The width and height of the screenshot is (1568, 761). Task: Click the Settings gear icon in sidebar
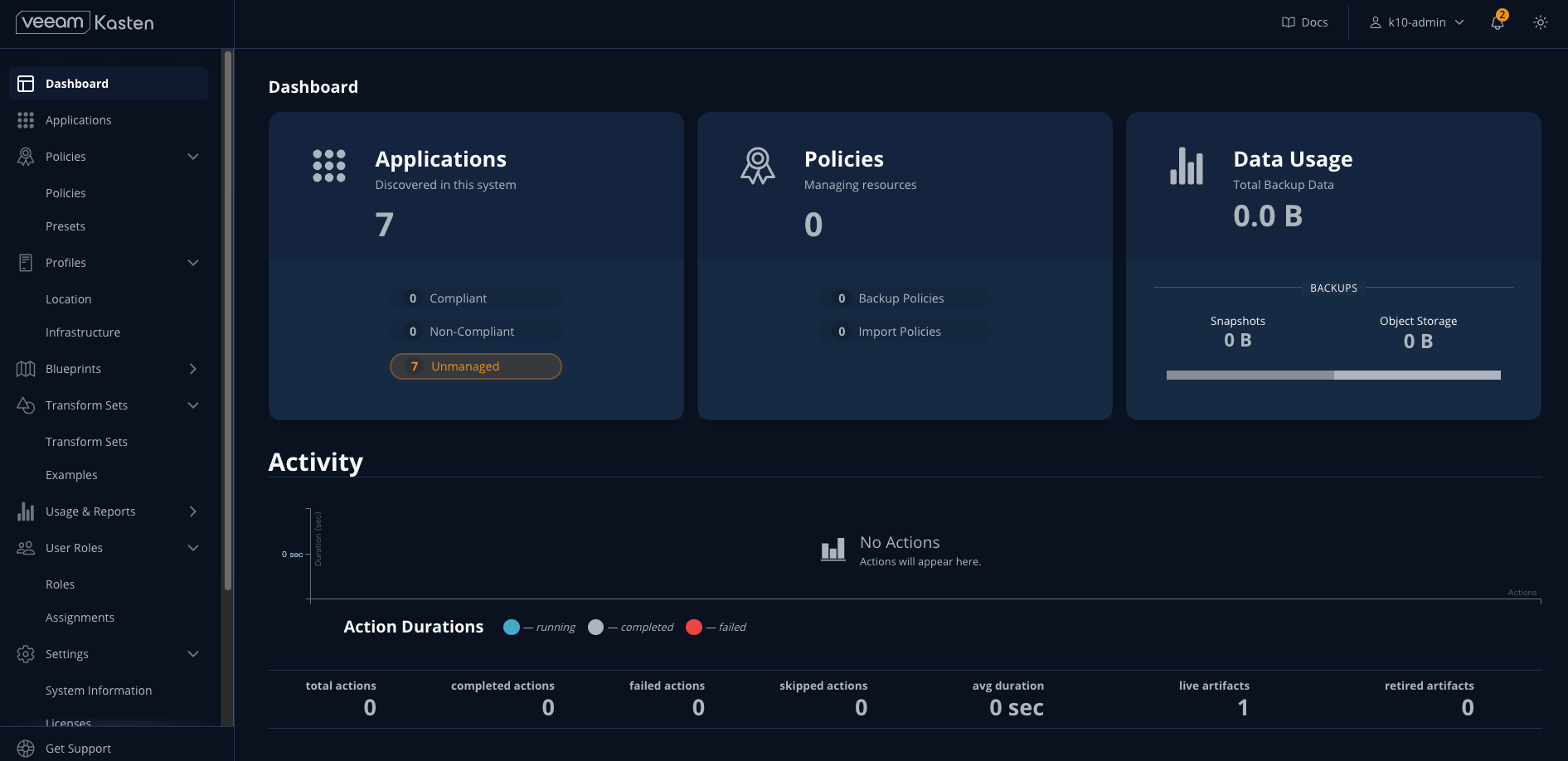click(26, 654)
